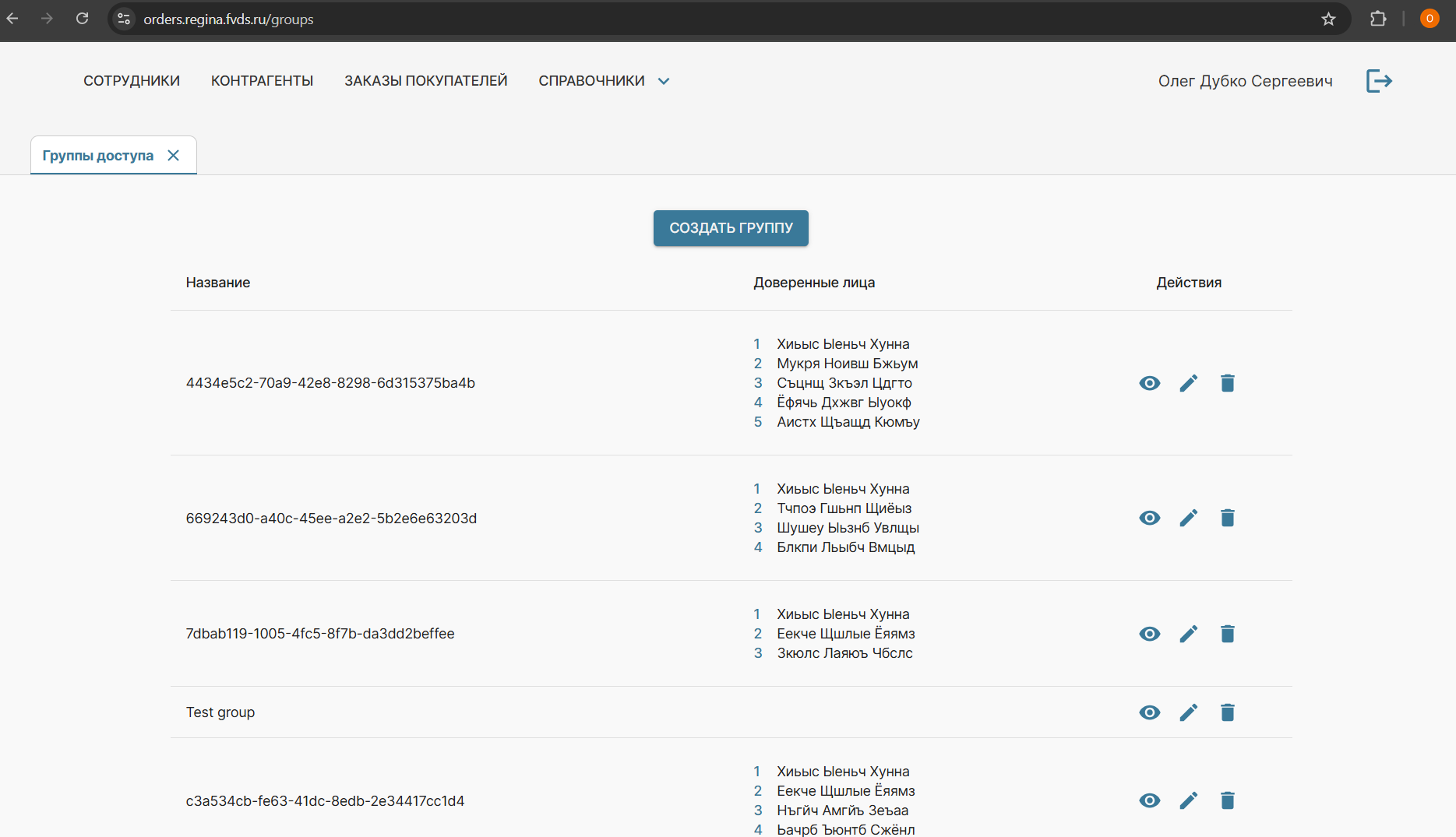The height and width of the screenshot is (837, 1456).
Task: Go to Заказы покупателей menu item
Action: coord(425,81)
